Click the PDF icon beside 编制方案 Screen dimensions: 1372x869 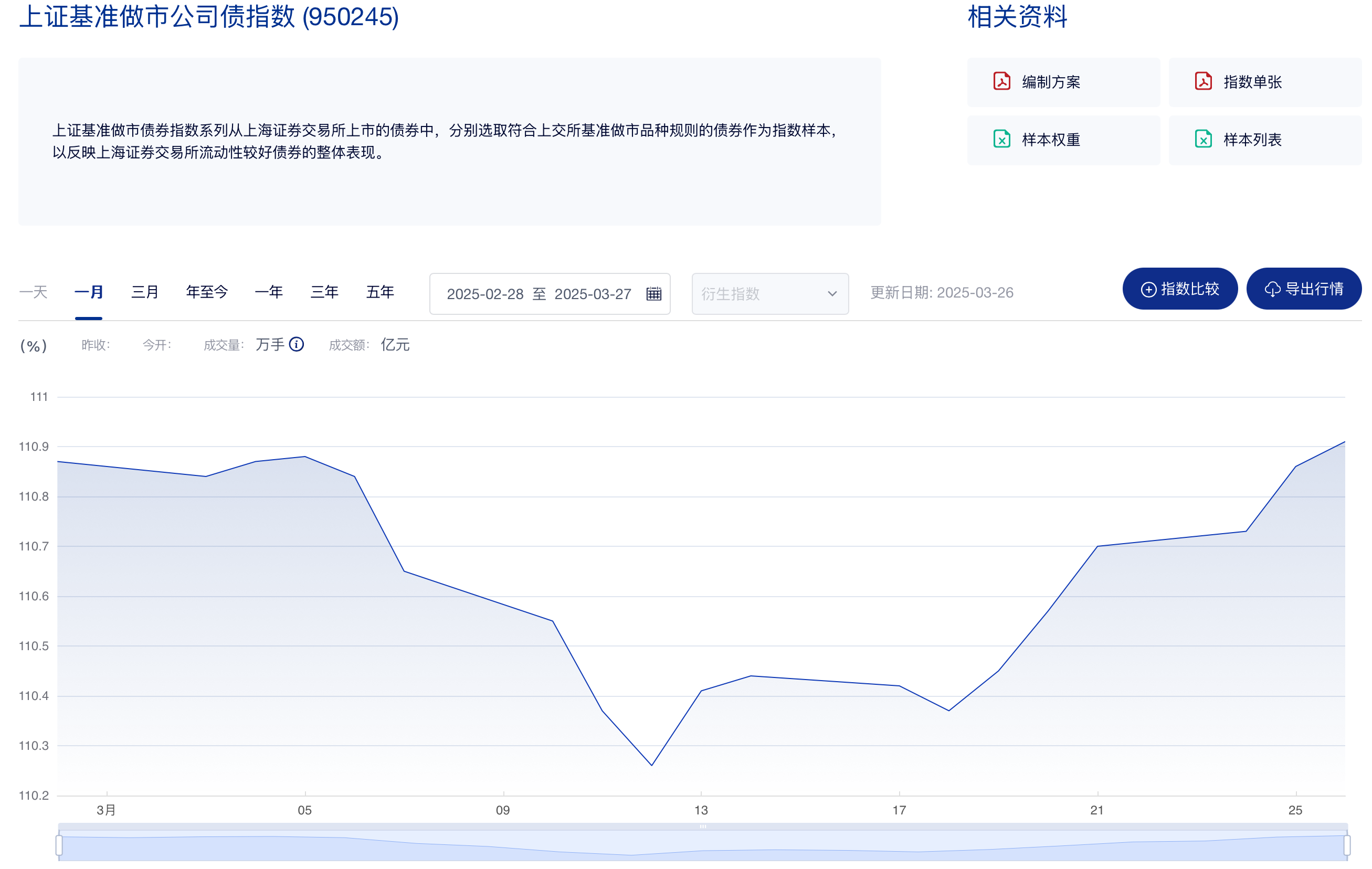coord(1001,81)
